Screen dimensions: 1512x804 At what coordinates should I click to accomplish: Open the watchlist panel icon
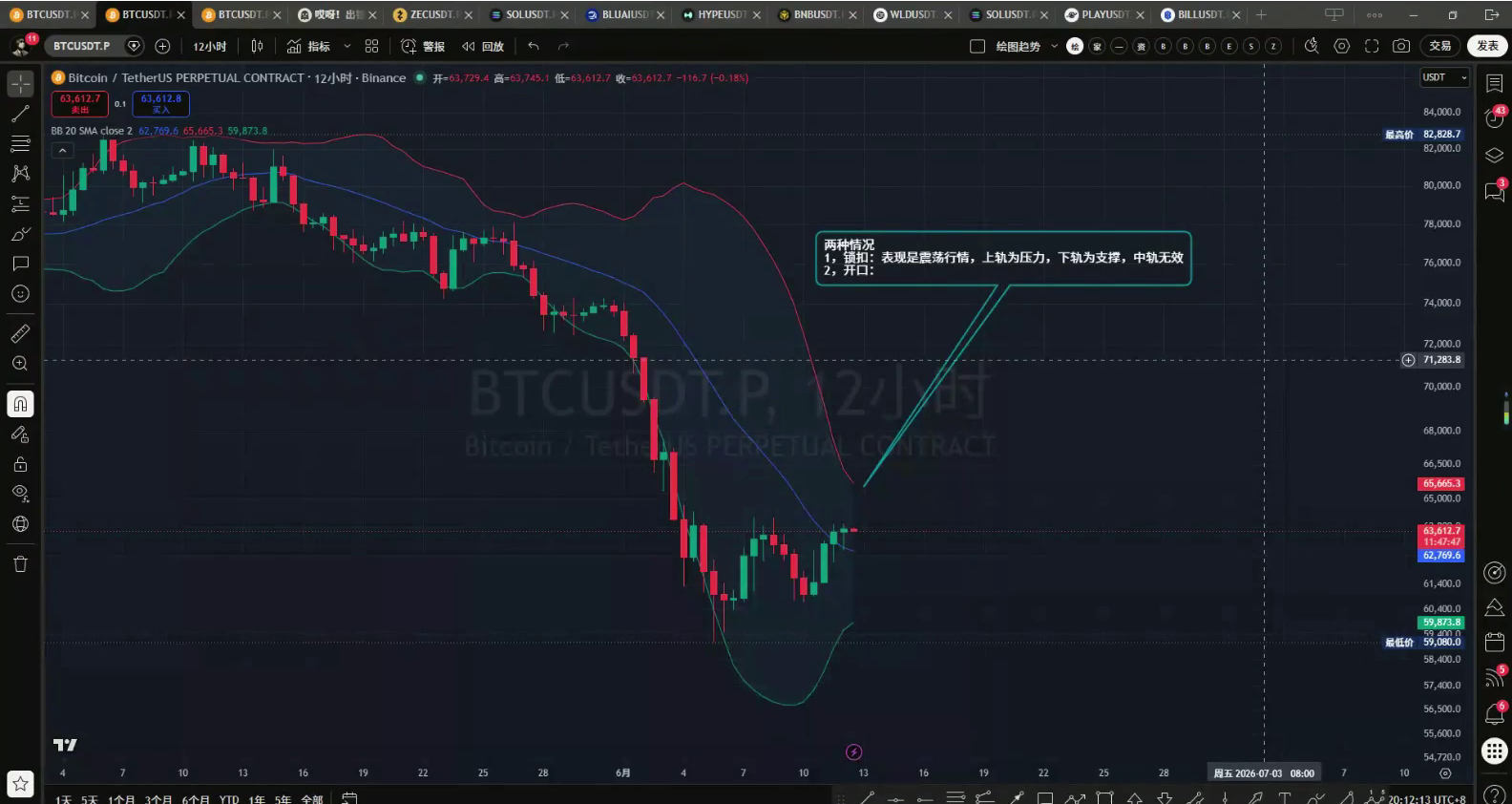(1495, 84)
